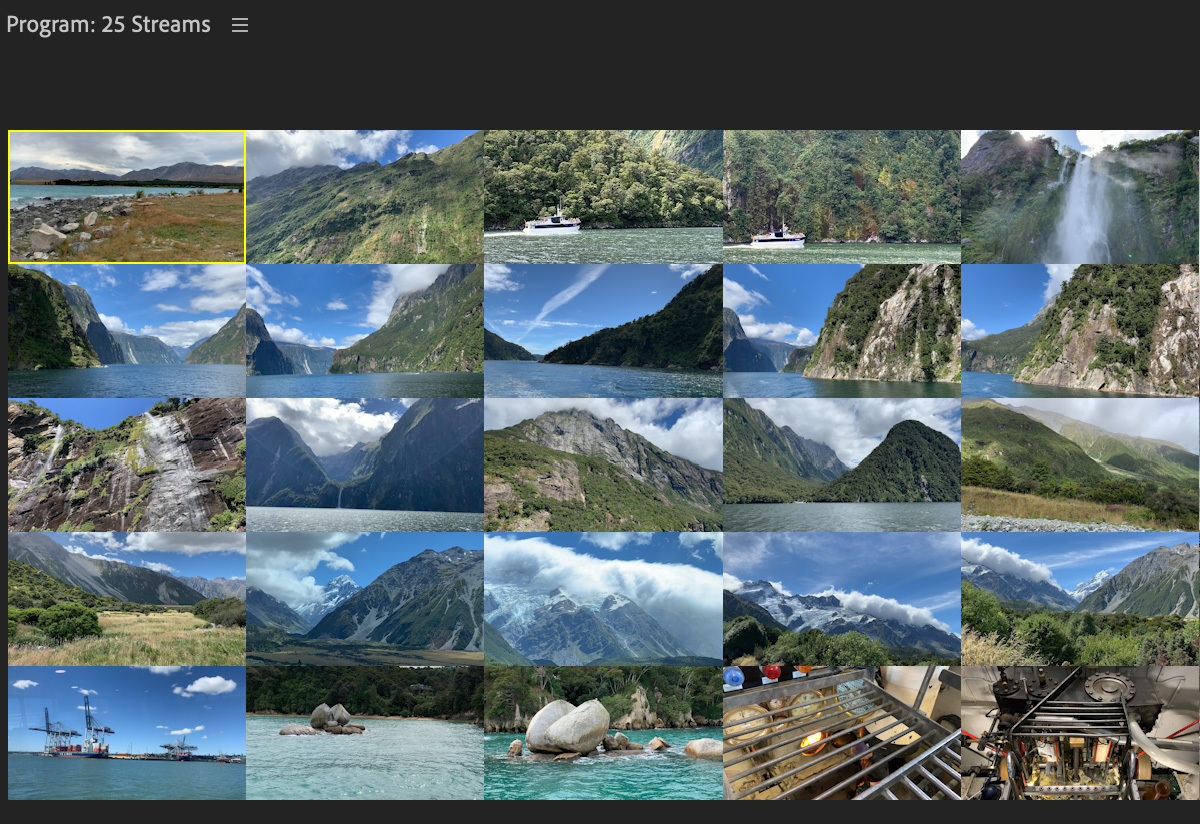Choose the metal grate stream with orange glow
1200x824 pixels.
click(842, 733)
